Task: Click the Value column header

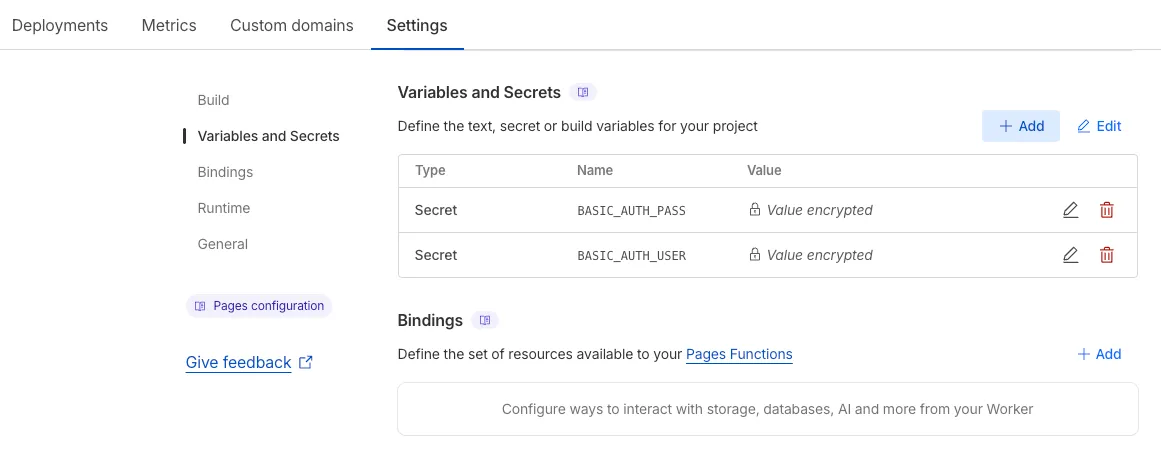Action: click(x=764, y=170)
